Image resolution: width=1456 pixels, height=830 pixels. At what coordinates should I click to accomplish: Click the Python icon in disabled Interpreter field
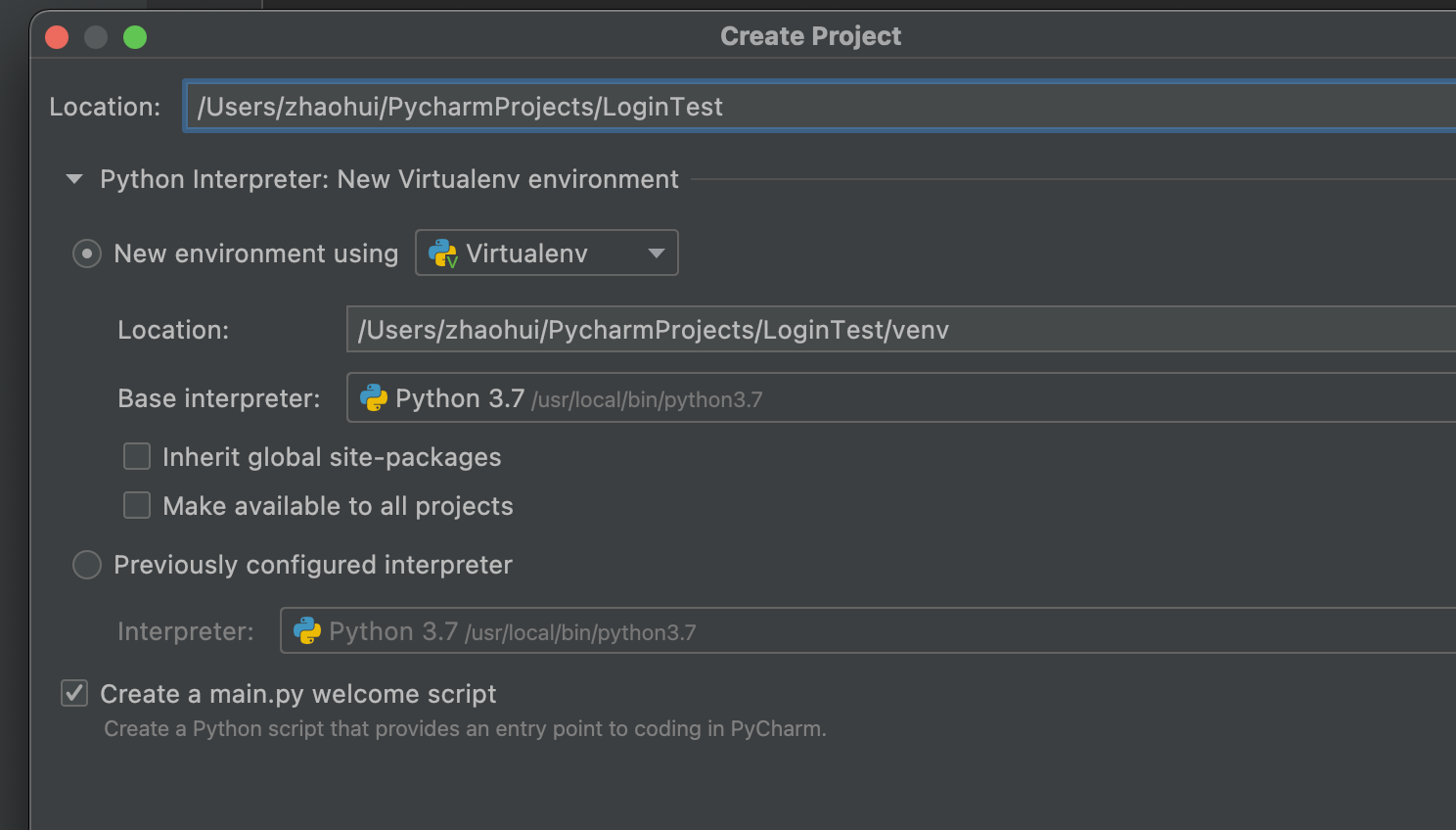coord(307,631)
